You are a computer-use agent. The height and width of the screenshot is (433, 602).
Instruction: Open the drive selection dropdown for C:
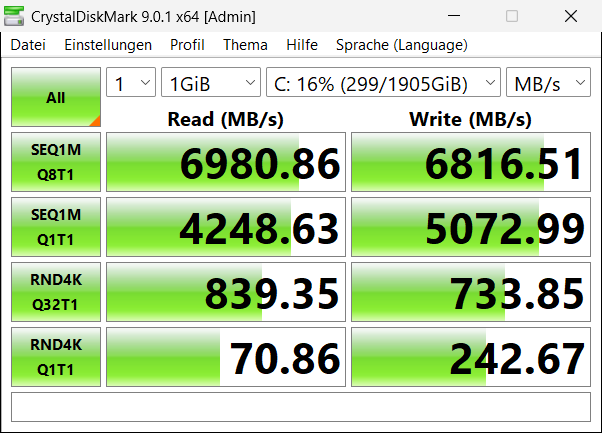click(383, 82)
